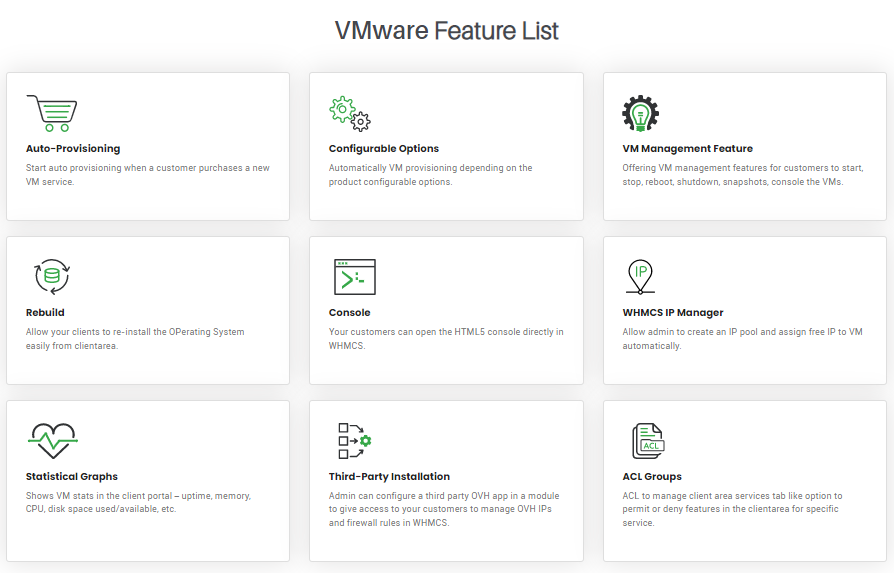Select the Auto-Provisioning heading
Image resolution: width=894 pixels, height=573 pixels.
click(x=73, y=148)
